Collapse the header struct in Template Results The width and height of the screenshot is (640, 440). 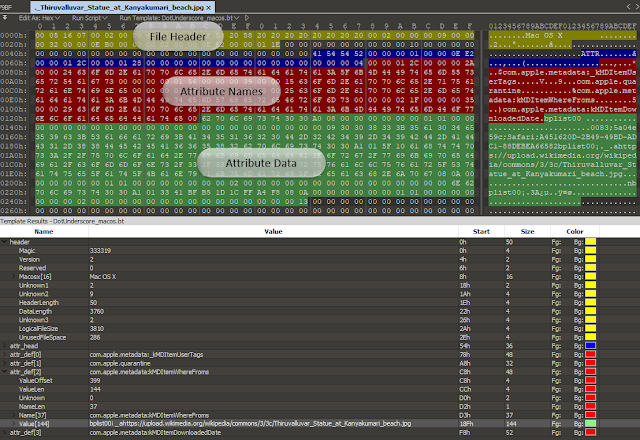tap(4, 242)
